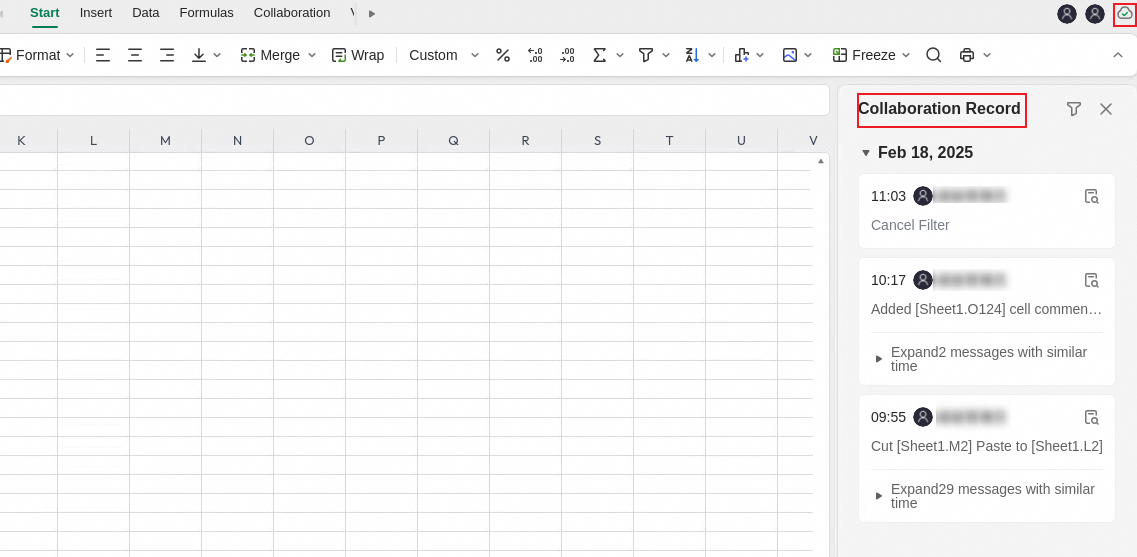Open the Format dropdown

pyautogui.click(x=70, y=55)
